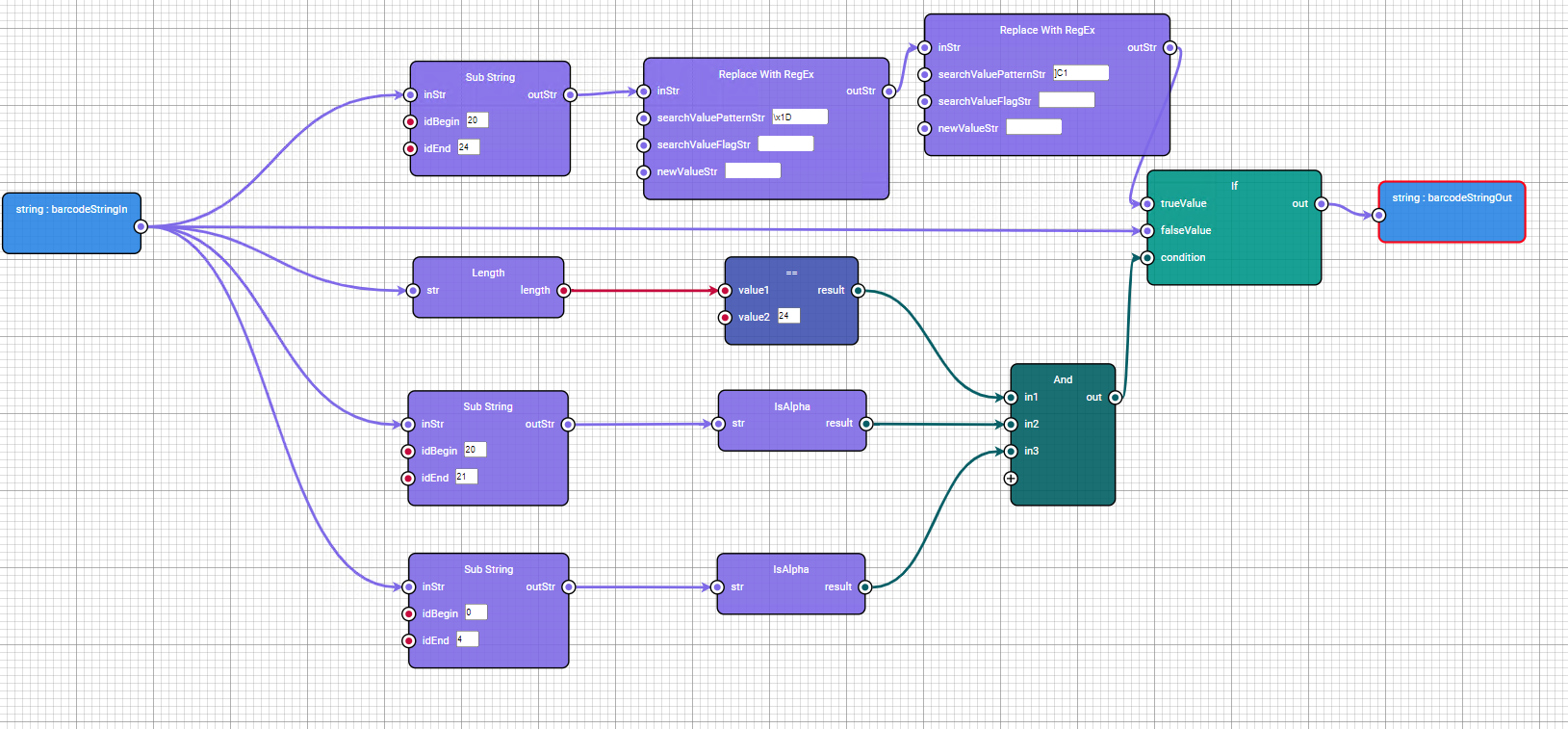The image size is (1568, 729).
Task: Click output port of barcodeStringIn node
Action: pos(141,227)
